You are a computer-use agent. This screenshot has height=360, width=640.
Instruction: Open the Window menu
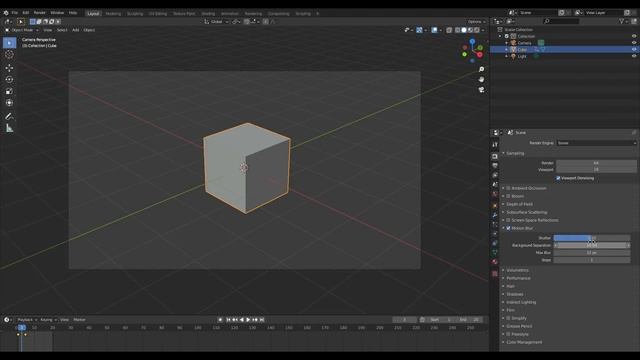point(57,13)
